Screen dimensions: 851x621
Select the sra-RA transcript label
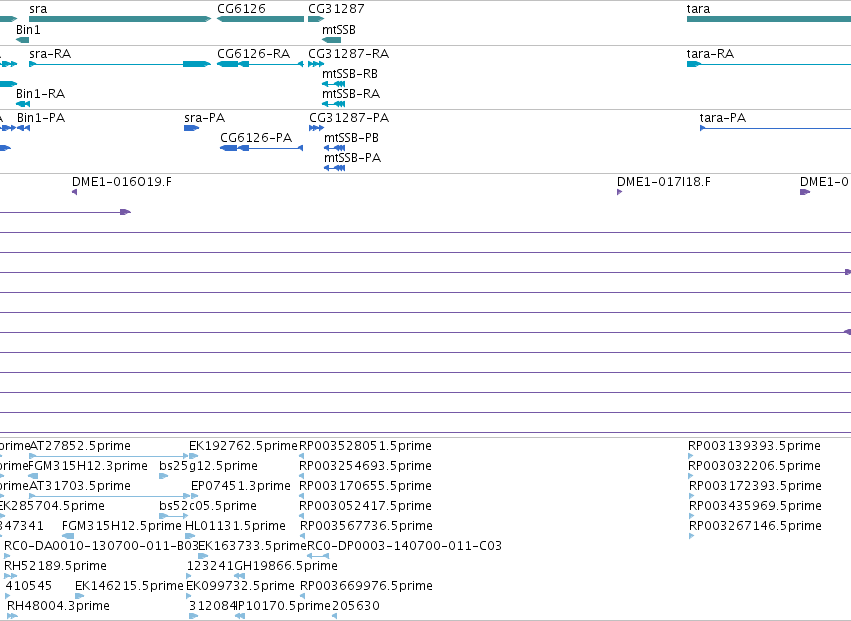pos(50,54)
